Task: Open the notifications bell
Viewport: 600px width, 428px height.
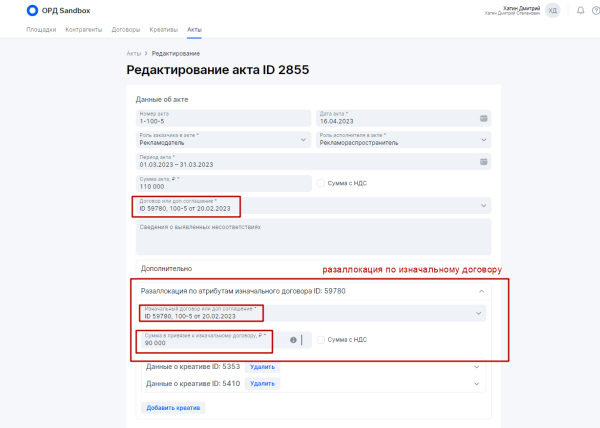Action: [x=581, y=10]
